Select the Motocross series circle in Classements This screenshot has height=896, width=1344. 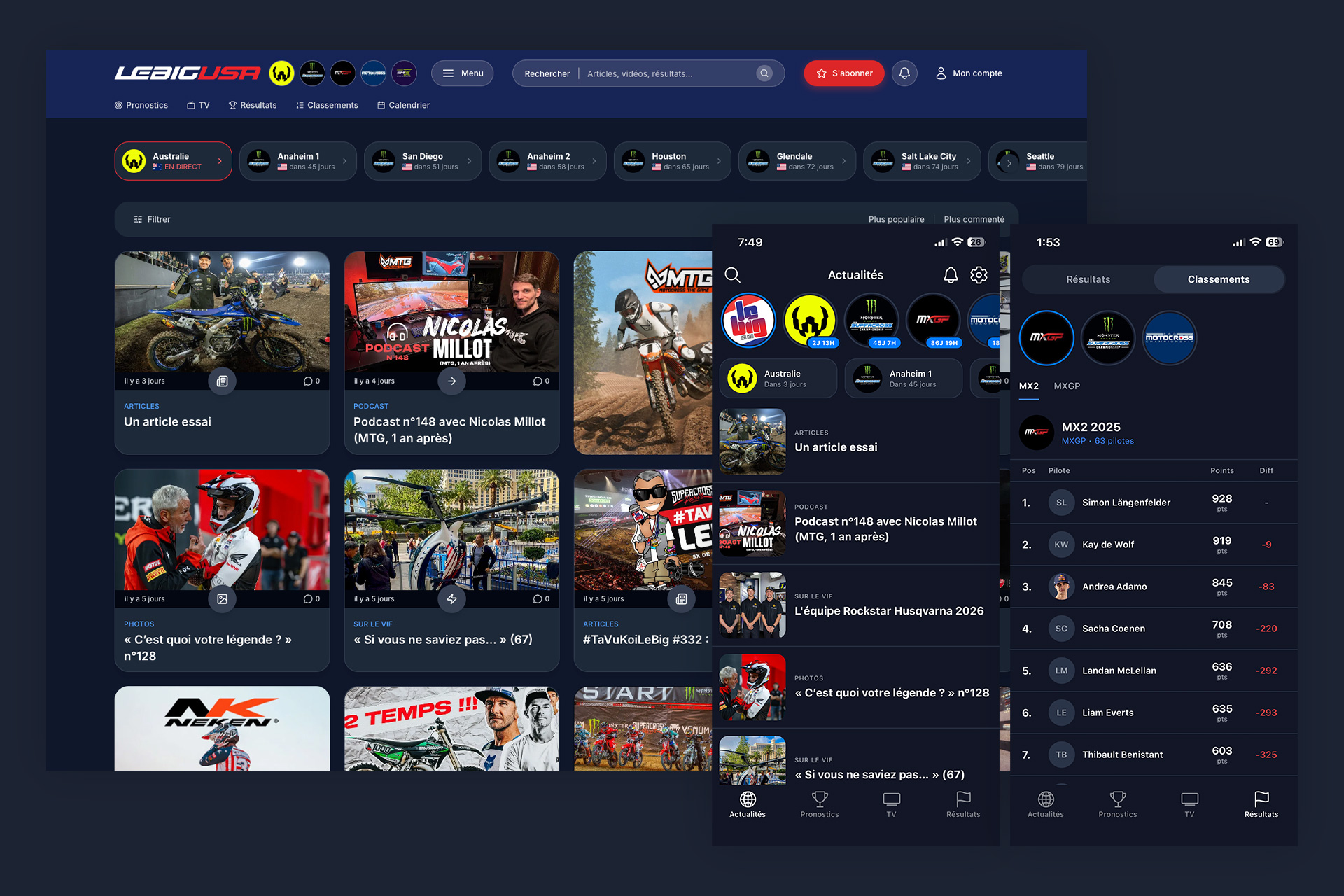(x=1169, y=338)
